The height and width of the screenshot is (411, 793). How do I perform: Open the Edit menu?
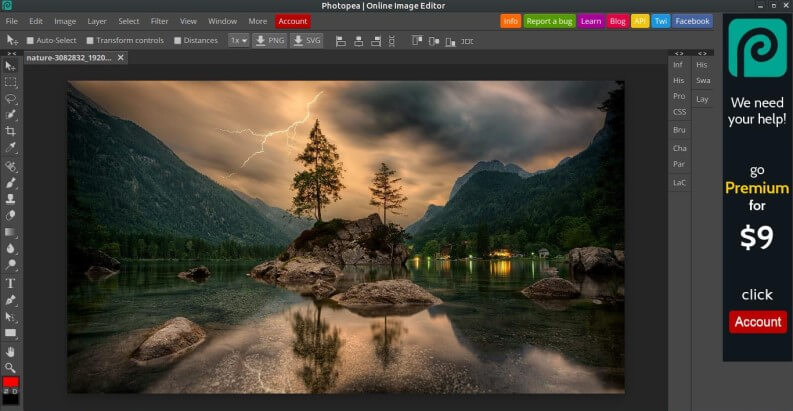[x=36, y=21]
